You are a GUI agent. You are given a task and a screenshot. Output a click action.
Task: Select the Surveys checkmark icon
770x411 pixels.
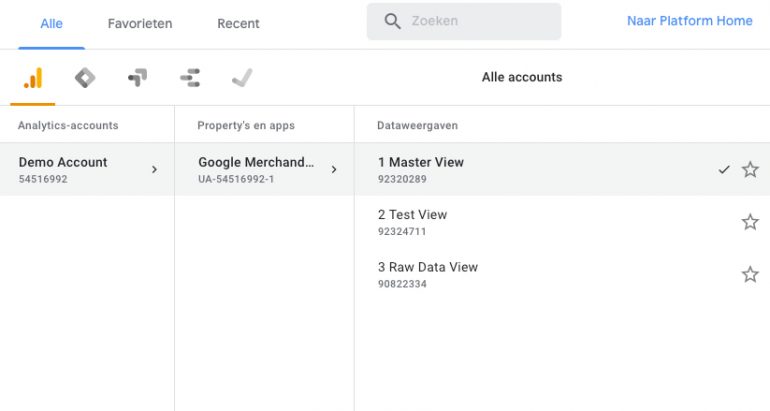point(242,78)
